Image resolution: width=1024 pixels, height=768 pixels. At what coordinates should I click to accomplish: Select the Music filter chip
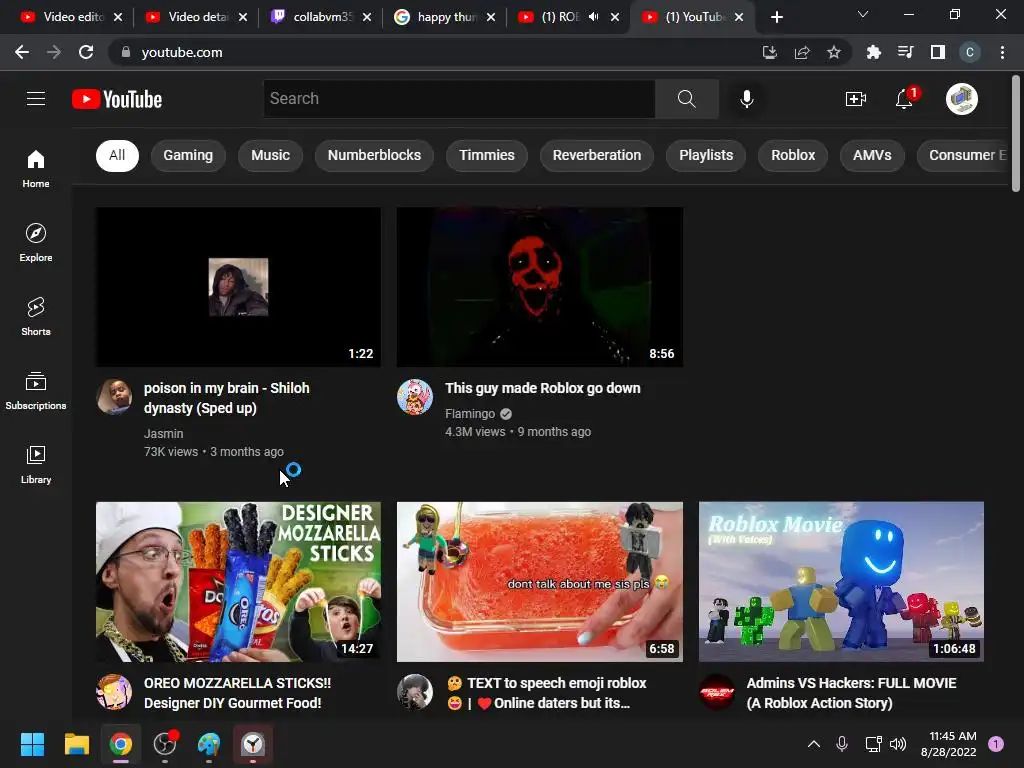click(270, 155)
